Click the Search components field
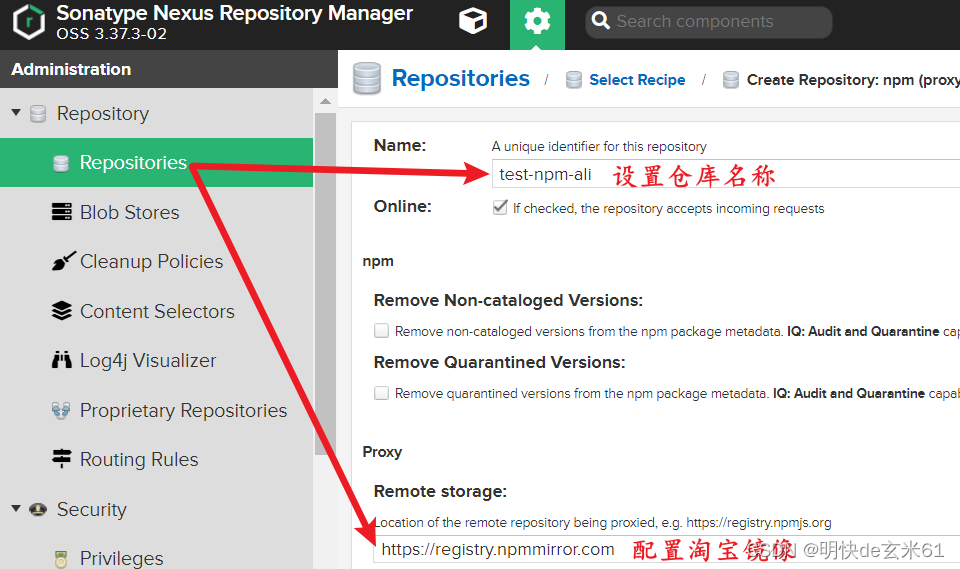Screen dimensions: 960x569 pos(708,22)
